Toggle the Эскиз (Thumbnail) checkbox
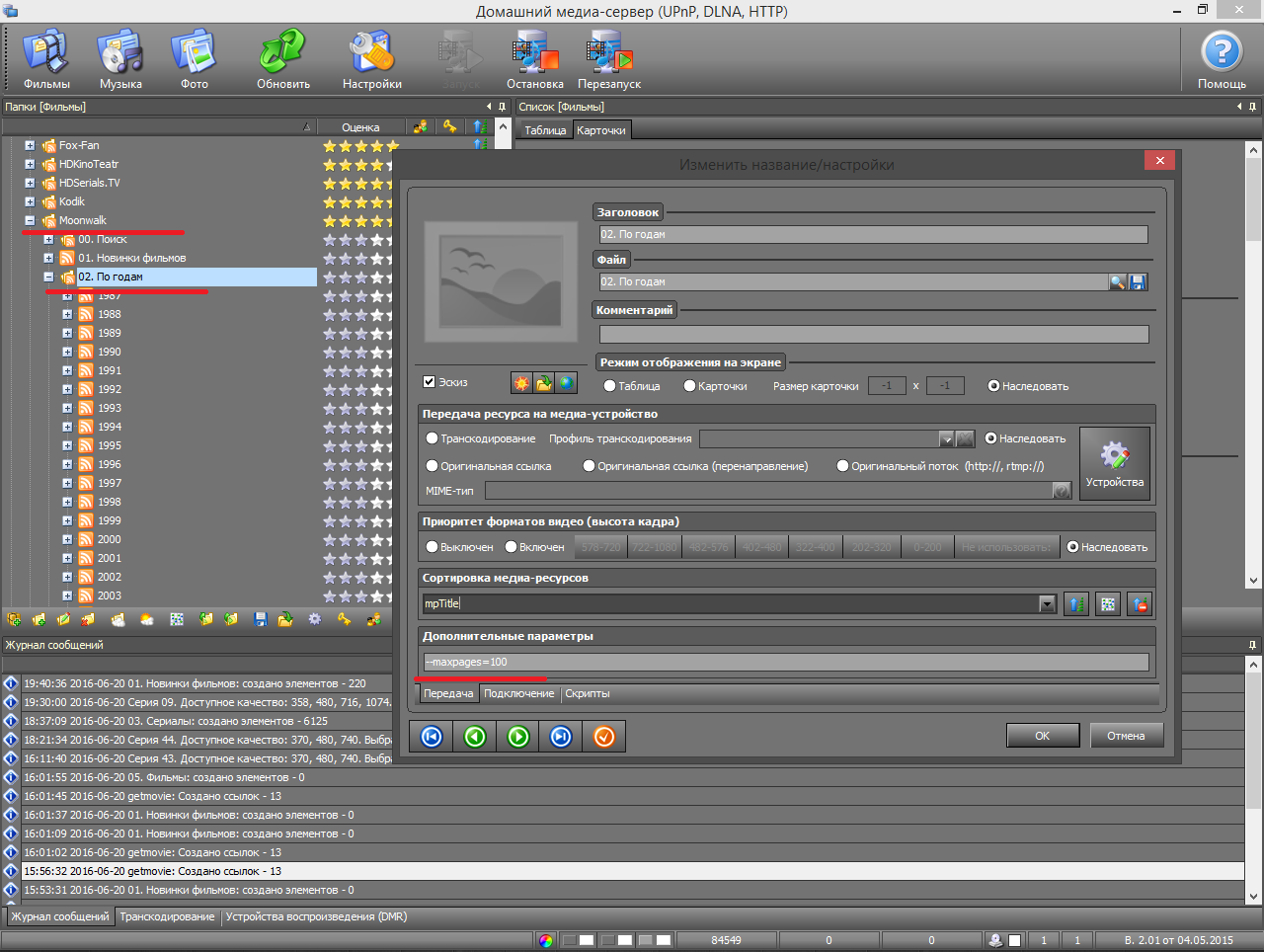 tap(430, 382)
